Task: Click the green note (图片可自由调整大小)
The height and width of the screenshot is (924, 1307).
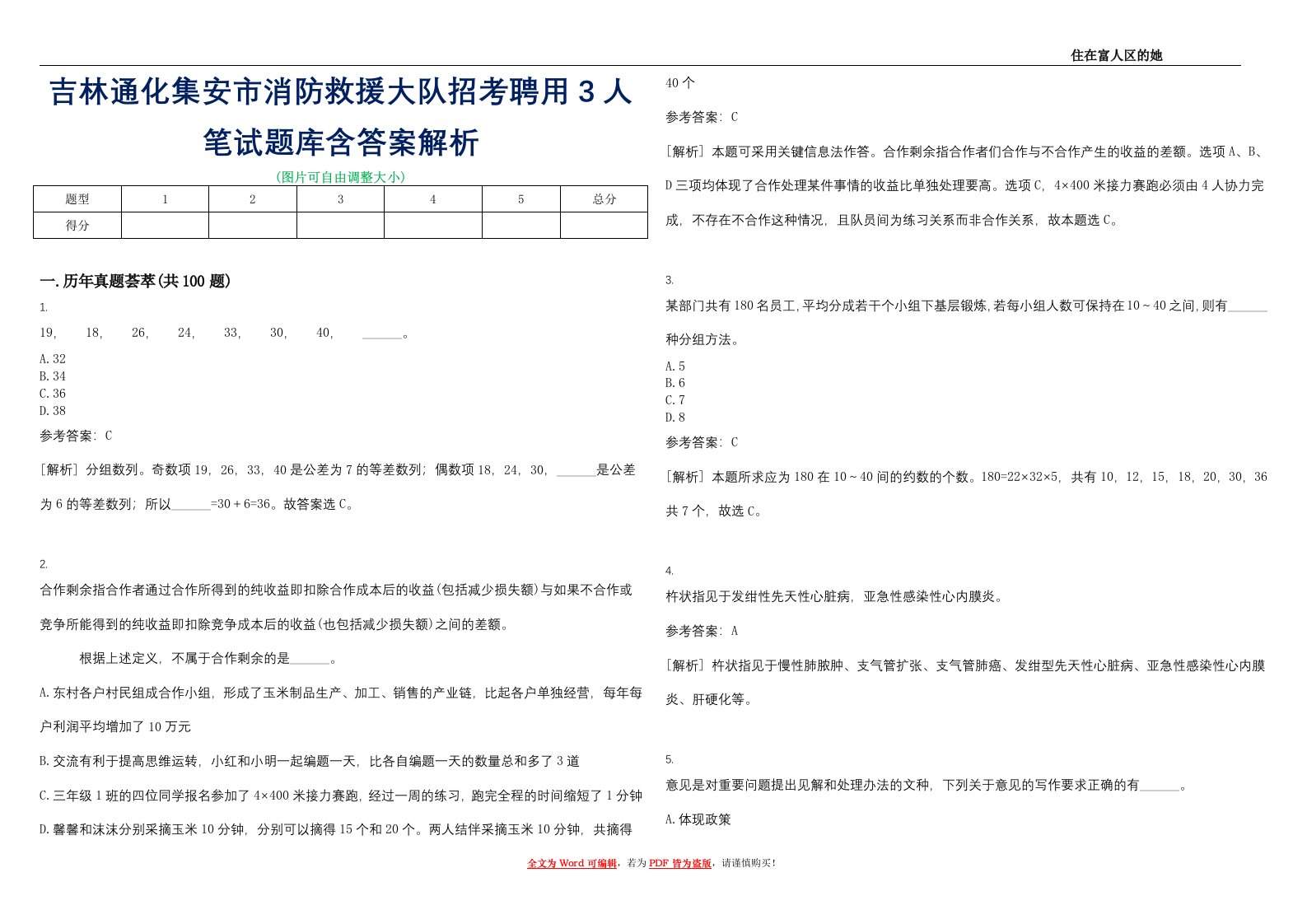Action: (341, 176)
